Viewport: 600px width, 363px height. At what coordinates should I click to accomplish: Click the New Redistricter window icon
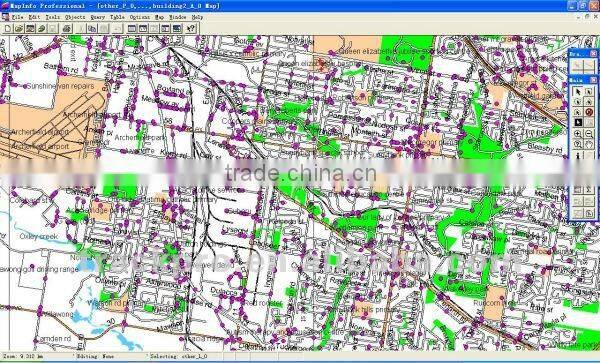[x=176, y=28]
